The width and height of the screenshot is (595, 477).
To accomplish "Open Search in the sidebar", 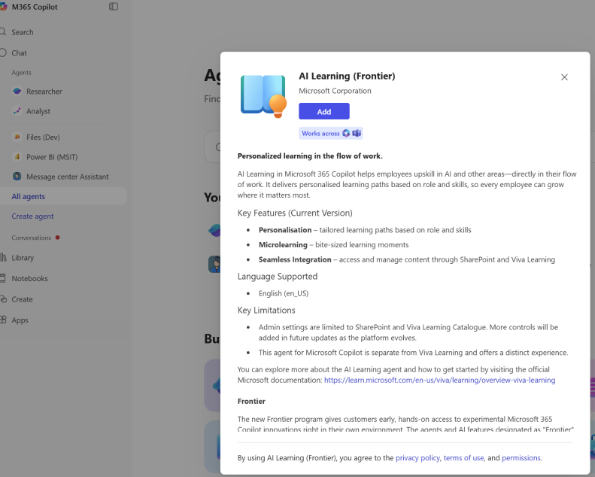I will click(x=22, y=32).
